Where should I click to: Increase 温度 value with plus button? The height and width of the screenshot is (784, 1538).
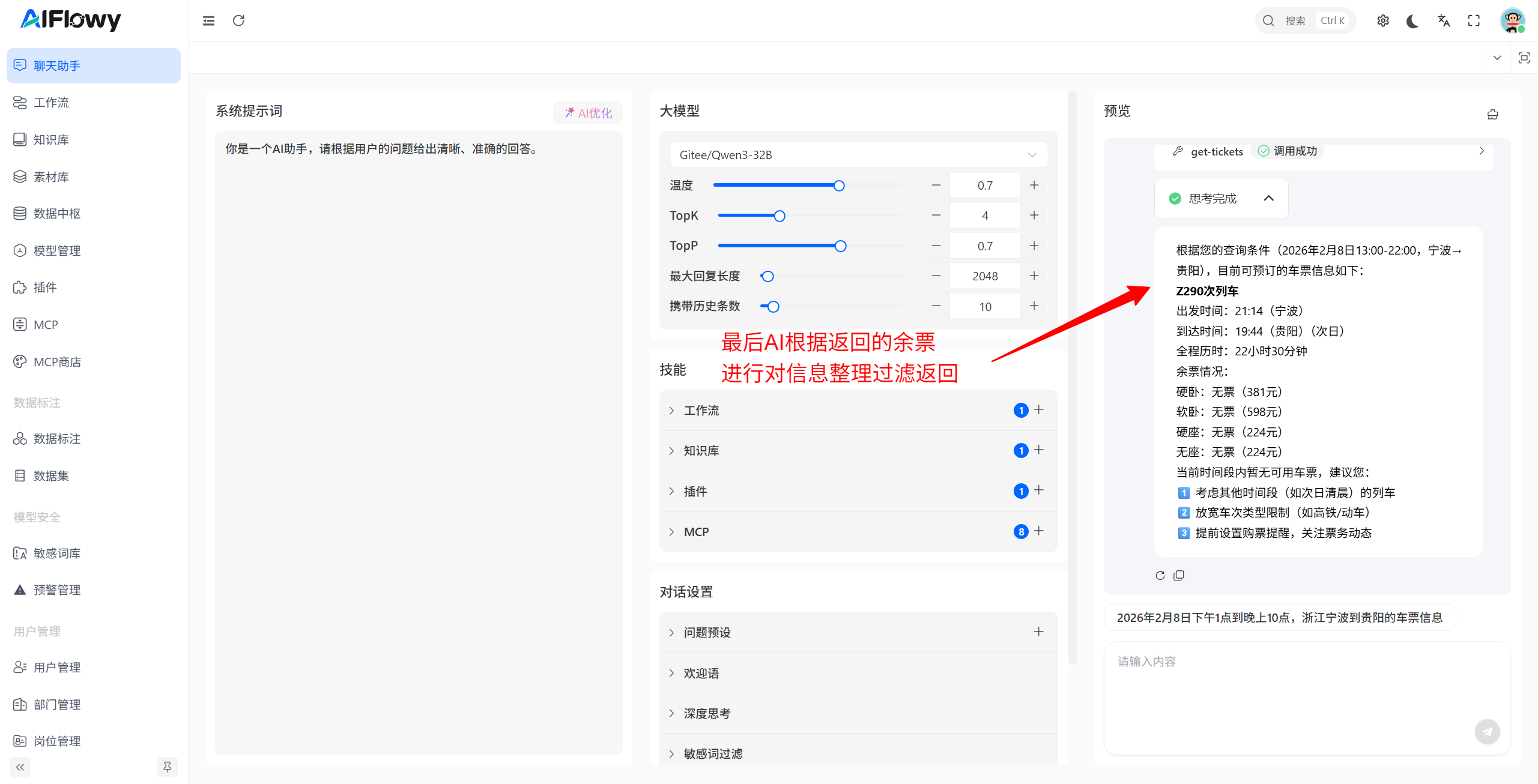(x=1034, y=185)
